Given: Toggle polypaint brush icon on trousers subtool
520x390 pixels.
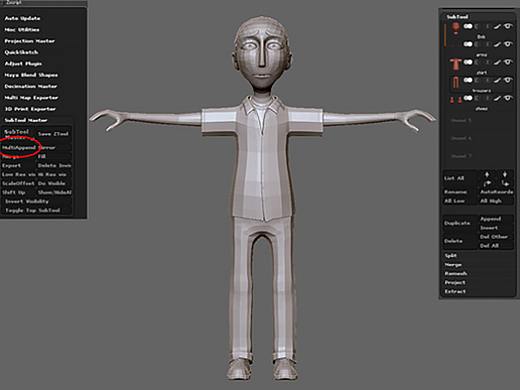Looking at the screenshot, I should click(497, 80).
